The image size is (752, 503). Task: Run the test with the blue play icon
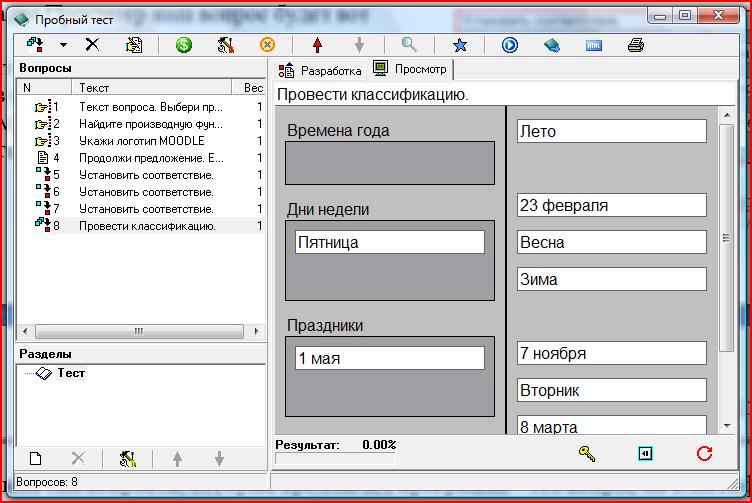(x=510, y=45)
